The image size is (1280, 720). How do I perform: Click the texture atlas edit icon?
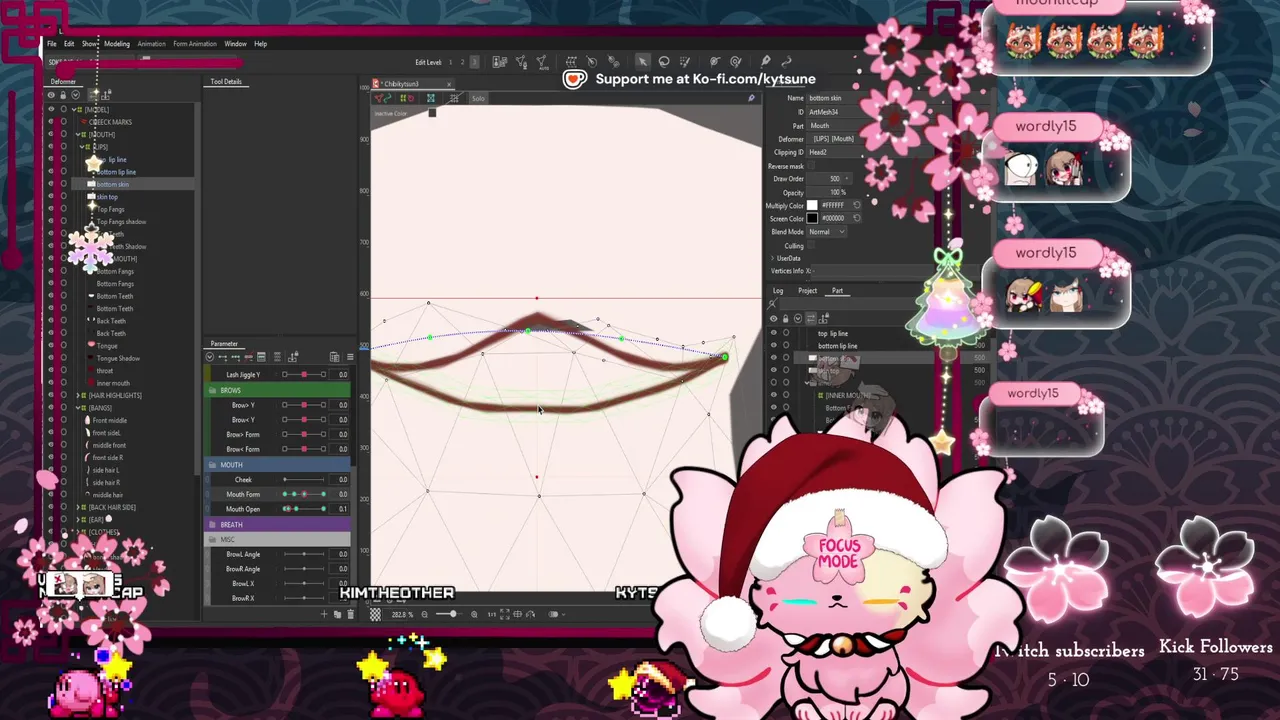click(501, 62)
